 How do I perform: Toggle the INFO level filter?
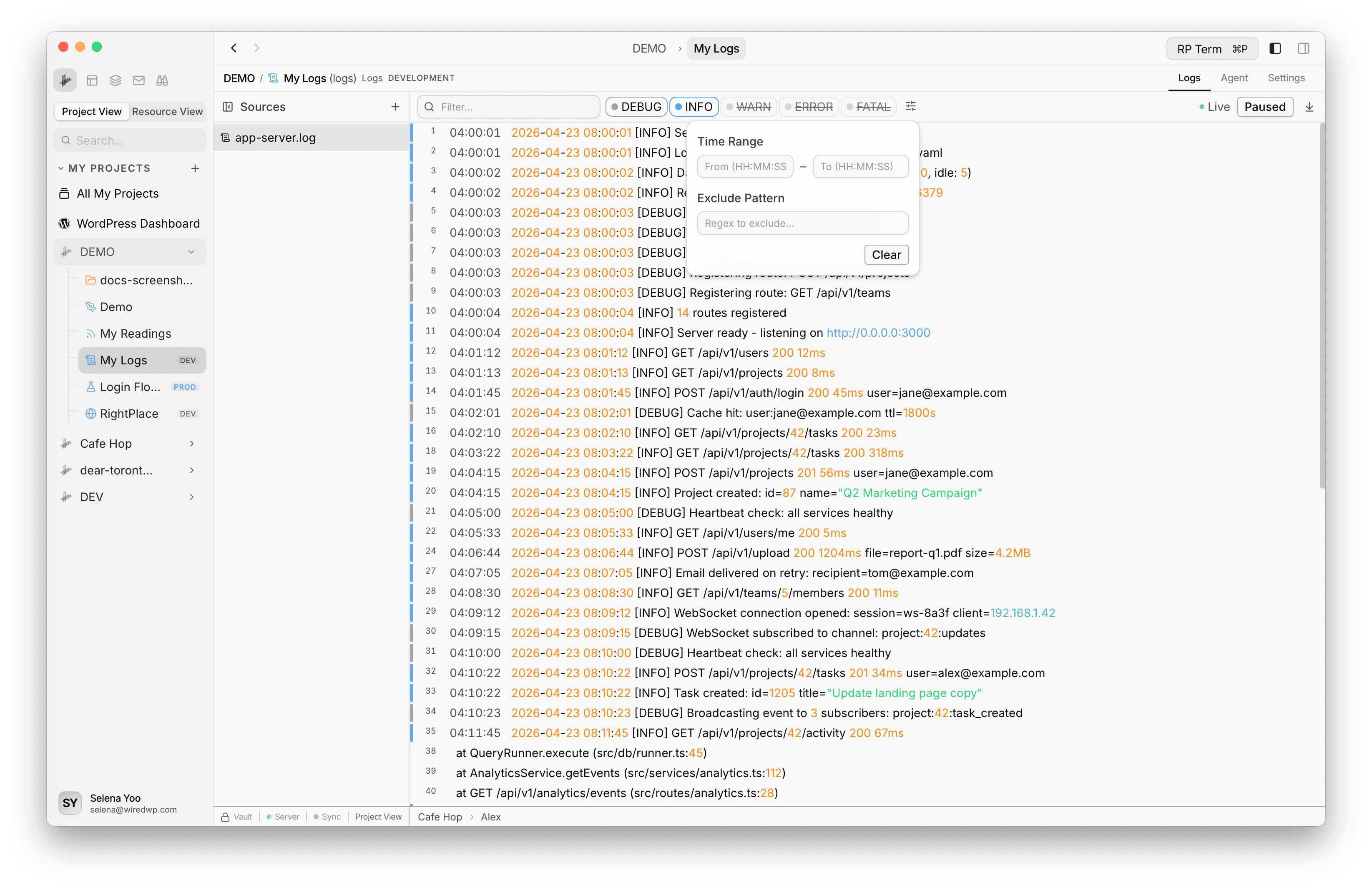[694, 107]
